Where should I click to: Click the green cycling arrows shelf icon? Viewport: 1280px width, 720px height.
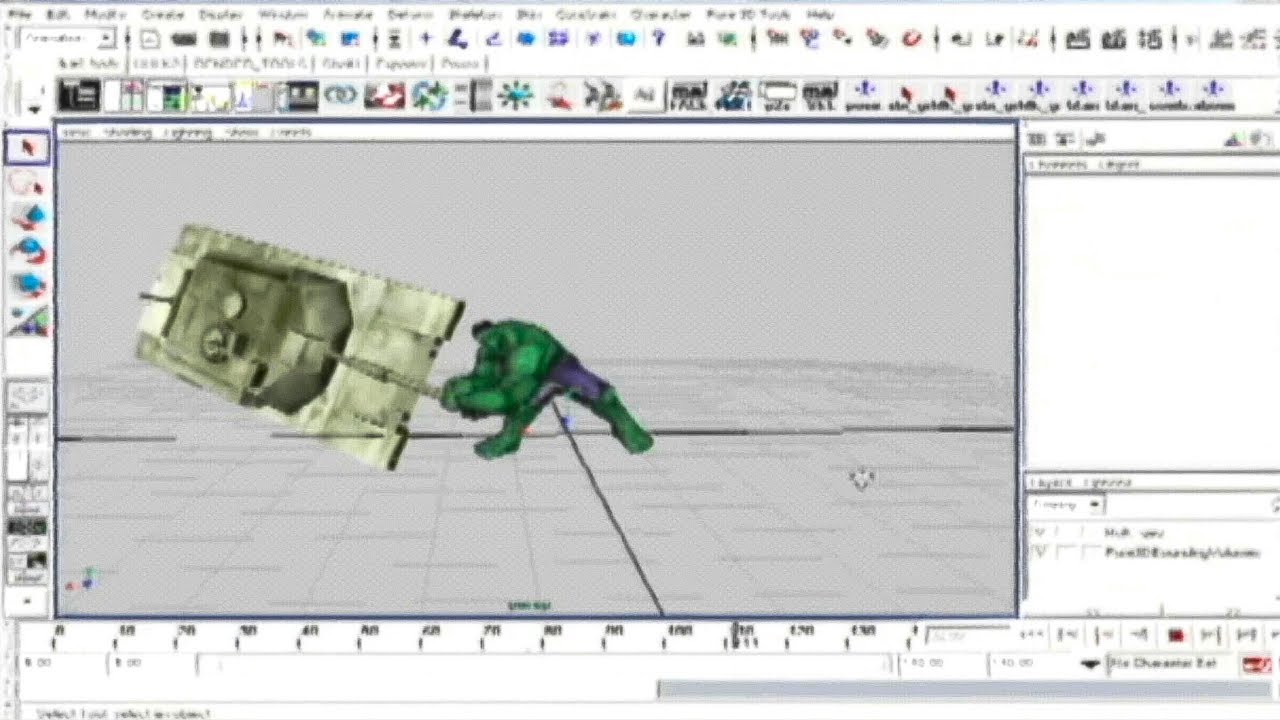pyautogui.click(x=429, y=96)
